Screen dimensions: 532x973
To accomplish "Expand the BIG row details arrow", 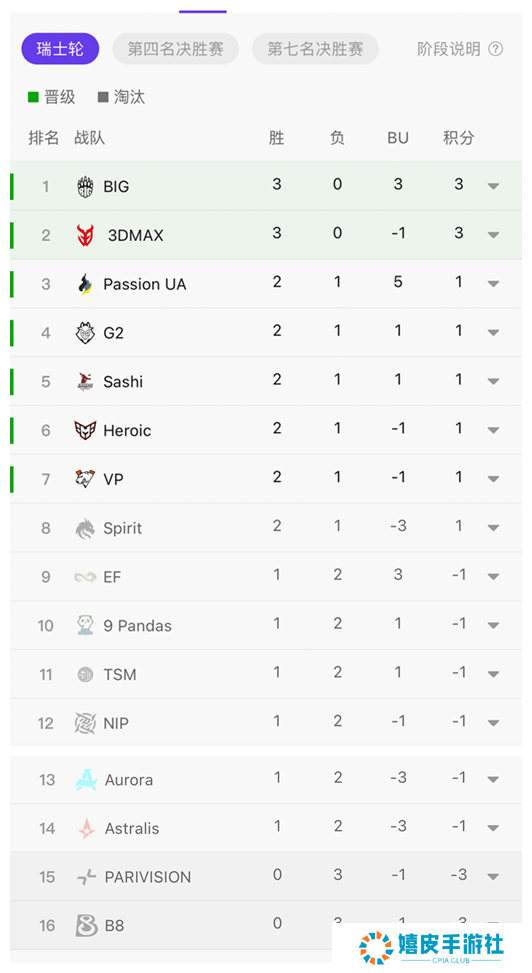I will click(x=494, y=186).
